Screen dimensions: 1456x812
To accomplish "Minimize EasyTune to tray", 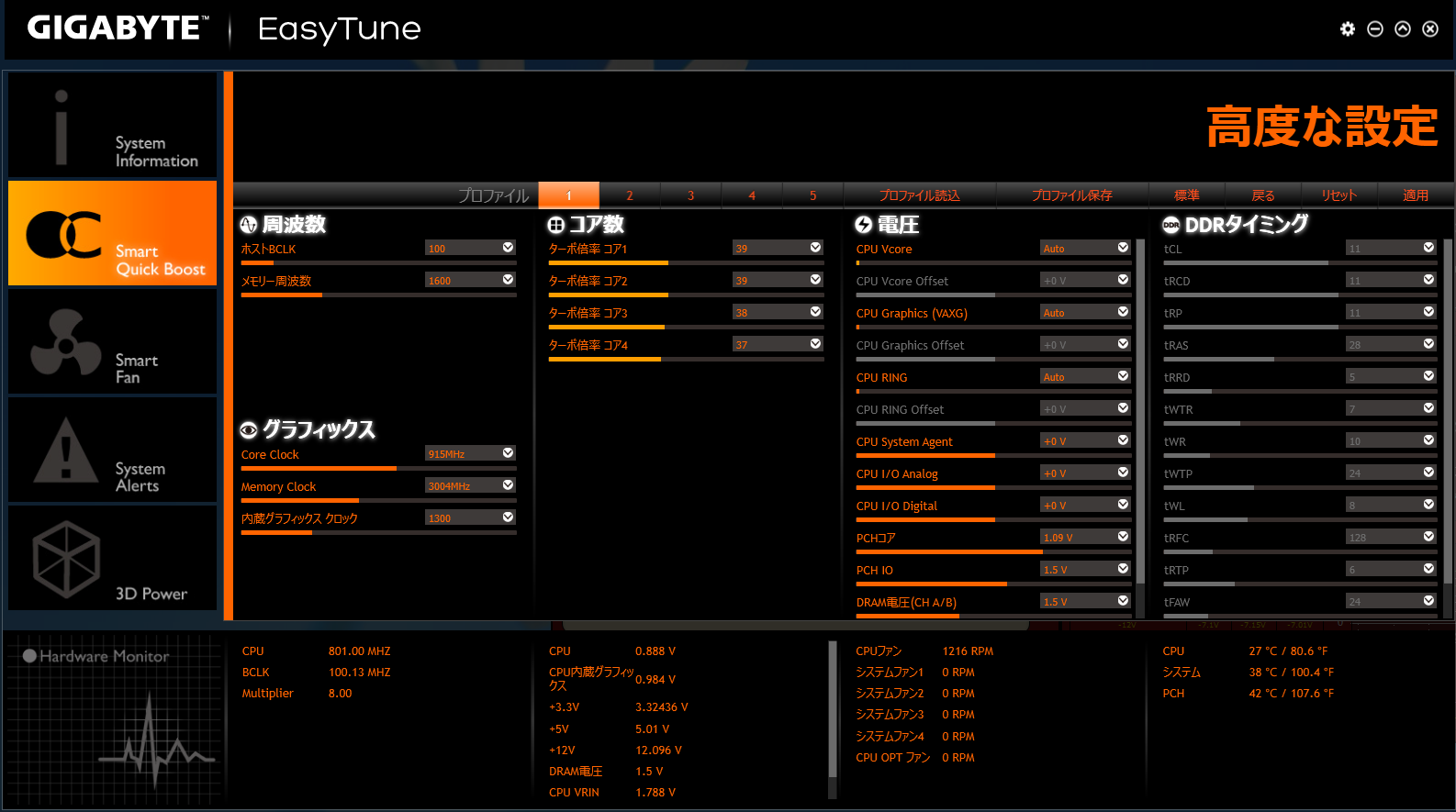I will pos(1375,29).
